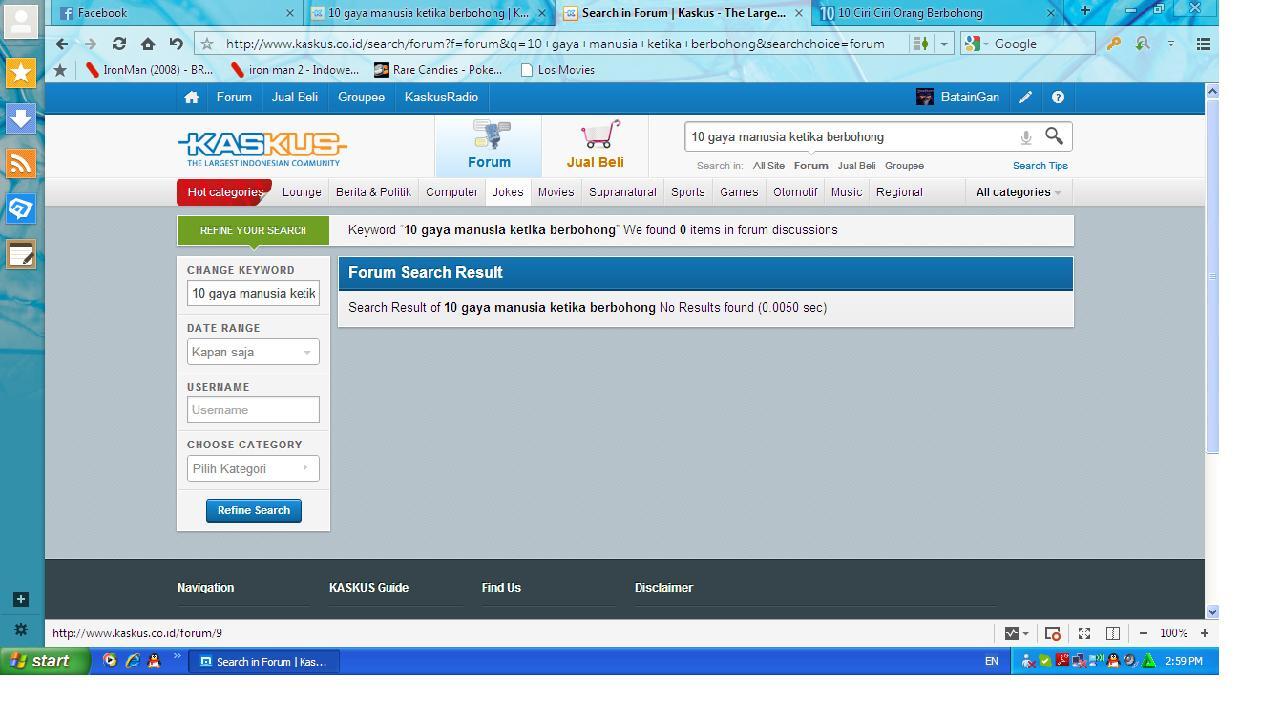Toggle split screen status bar icon
The height and width of the screenshot is (720, 1280).
pyautogui.click(x=1112, y=633)
